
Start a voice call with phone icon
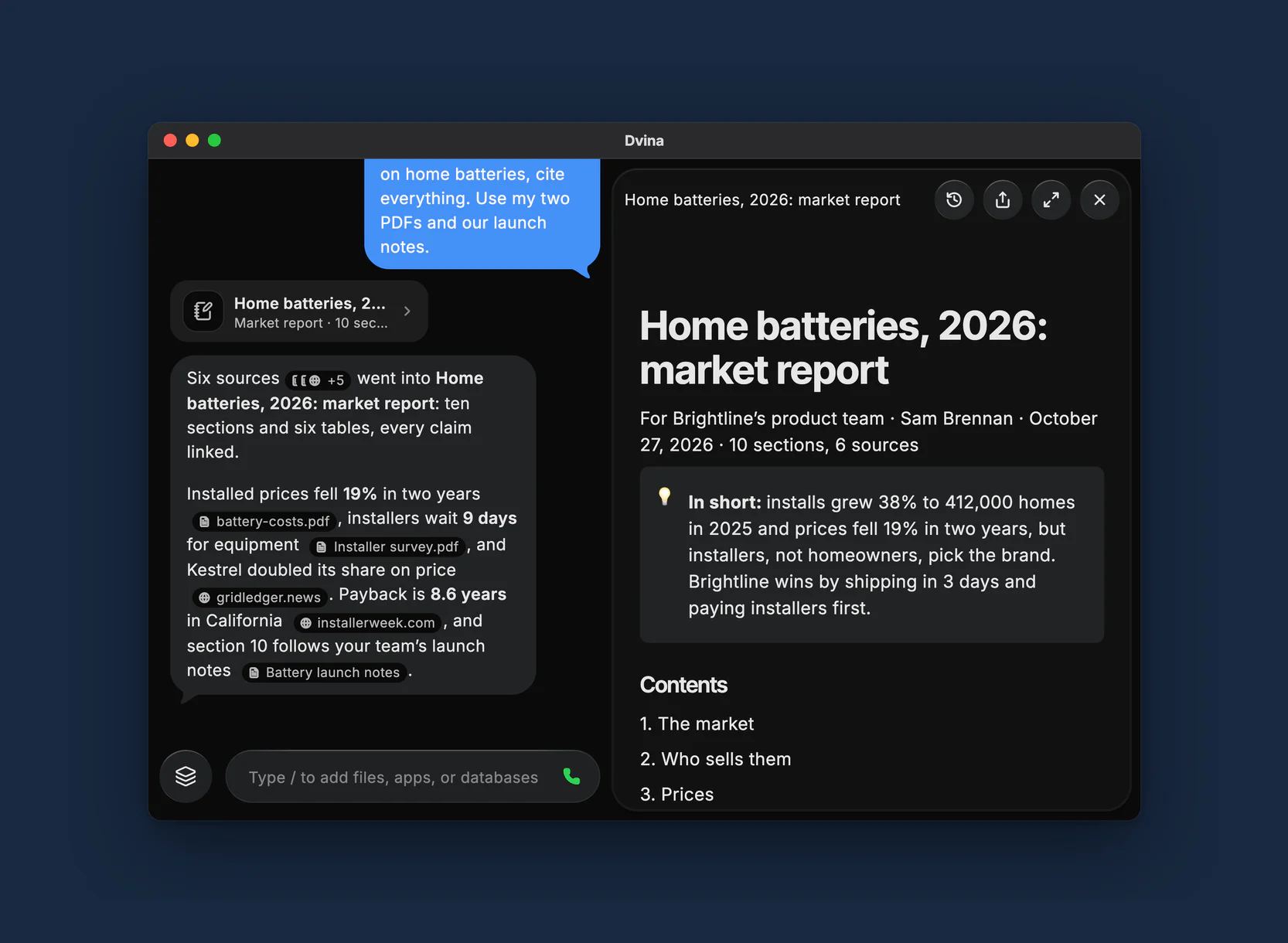pos(572,776)
